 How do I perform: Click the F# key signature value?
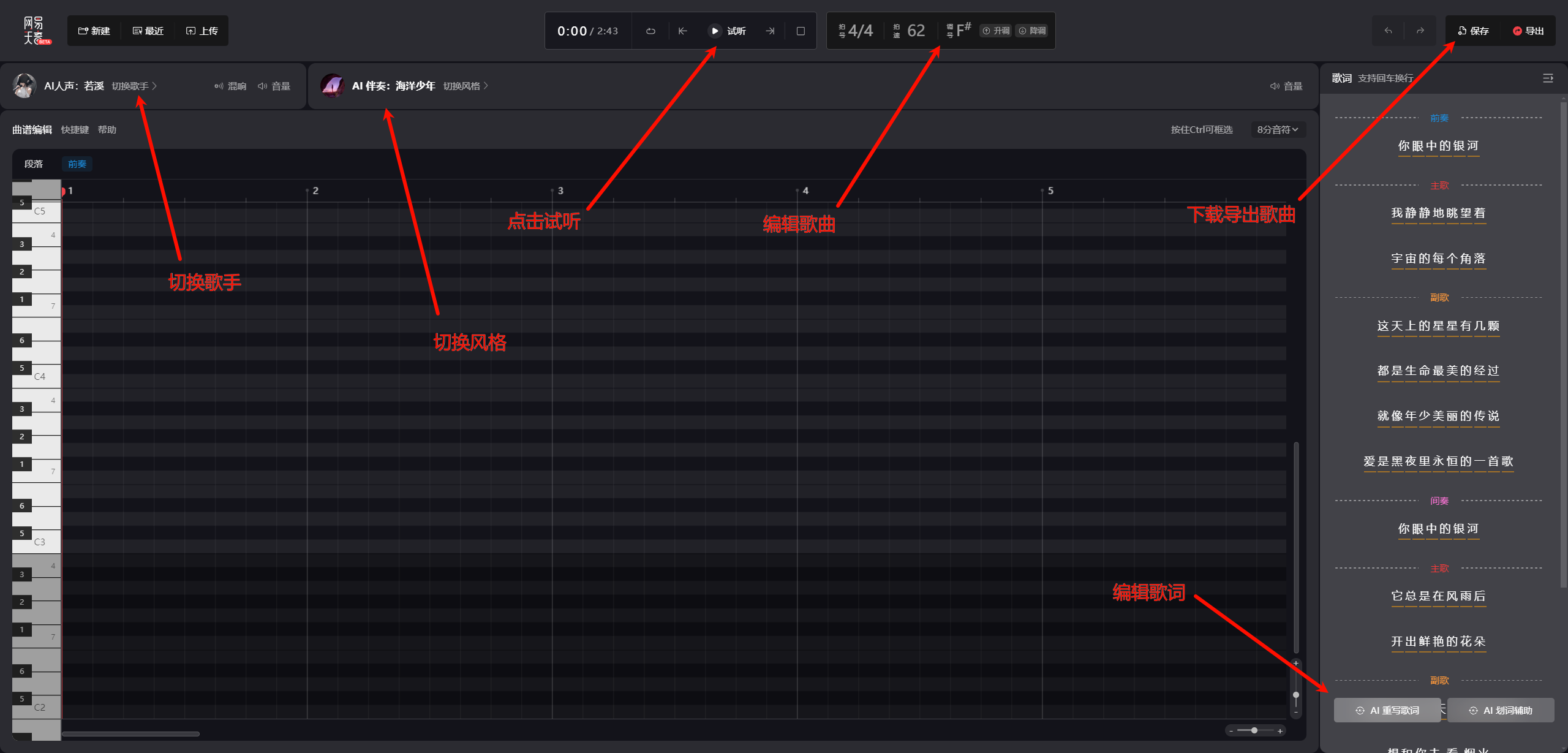coord(963,29)
